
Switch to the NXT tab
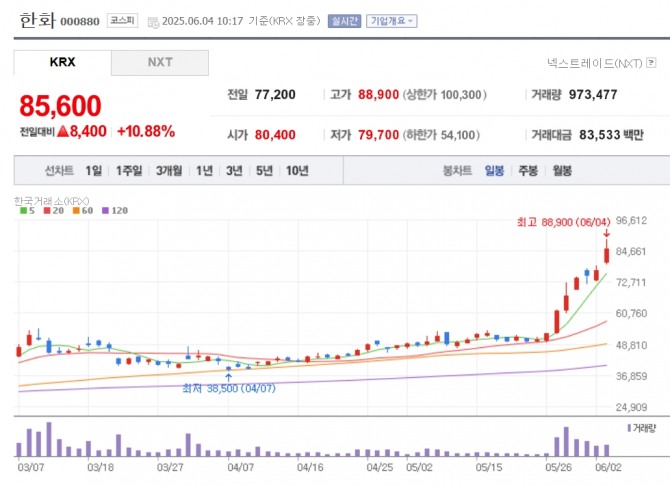[160, 62]
